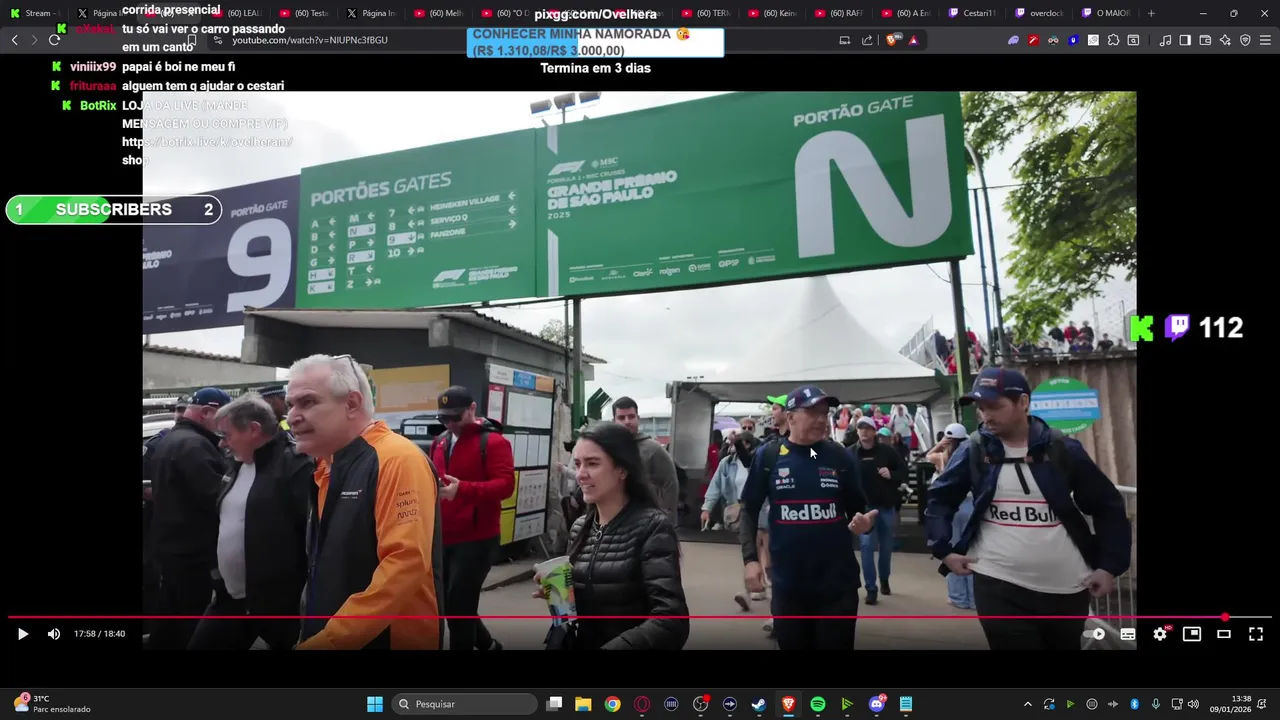The height and width of the screenshot is (720, 1280).
Task: Open the clock showing 13:38
Action: click(1231, 704)
